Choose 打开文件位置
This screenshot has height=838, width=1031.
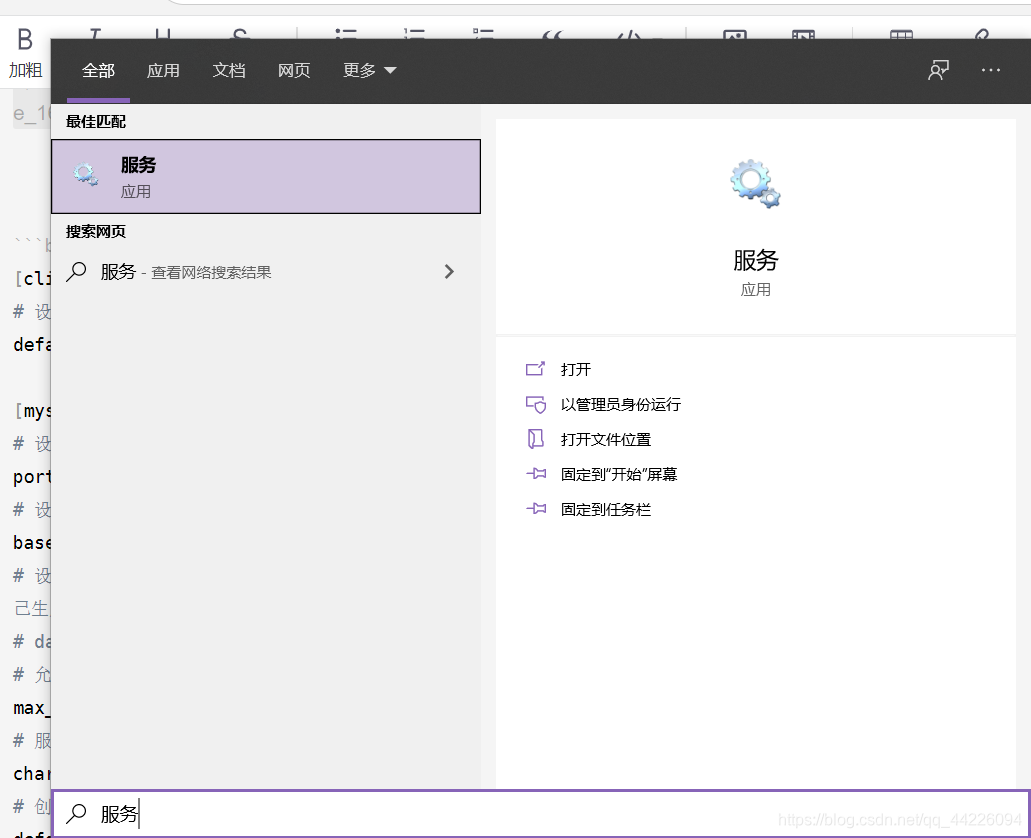[606, 439]
